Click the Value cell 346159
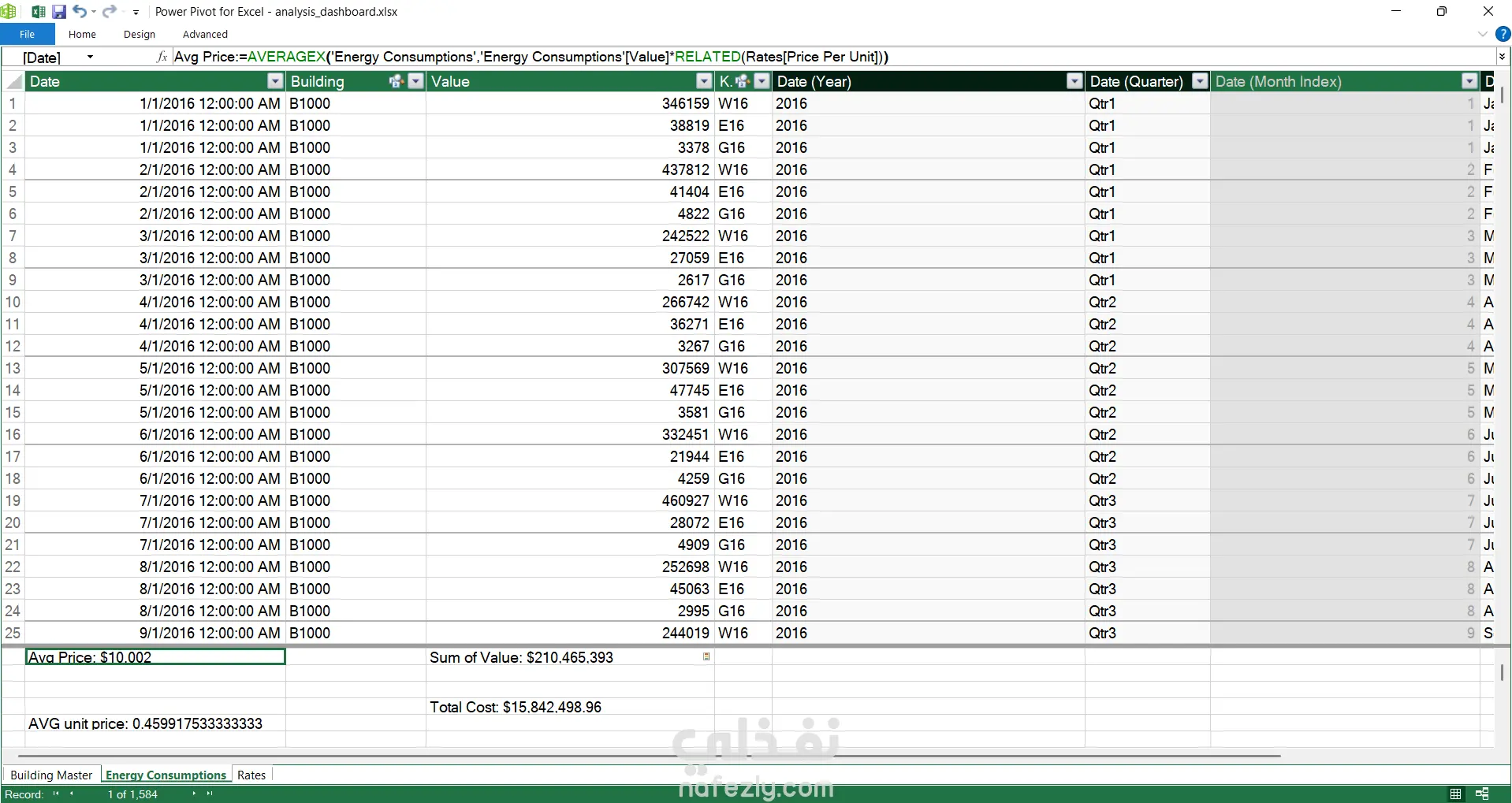 tap(570, 103)
